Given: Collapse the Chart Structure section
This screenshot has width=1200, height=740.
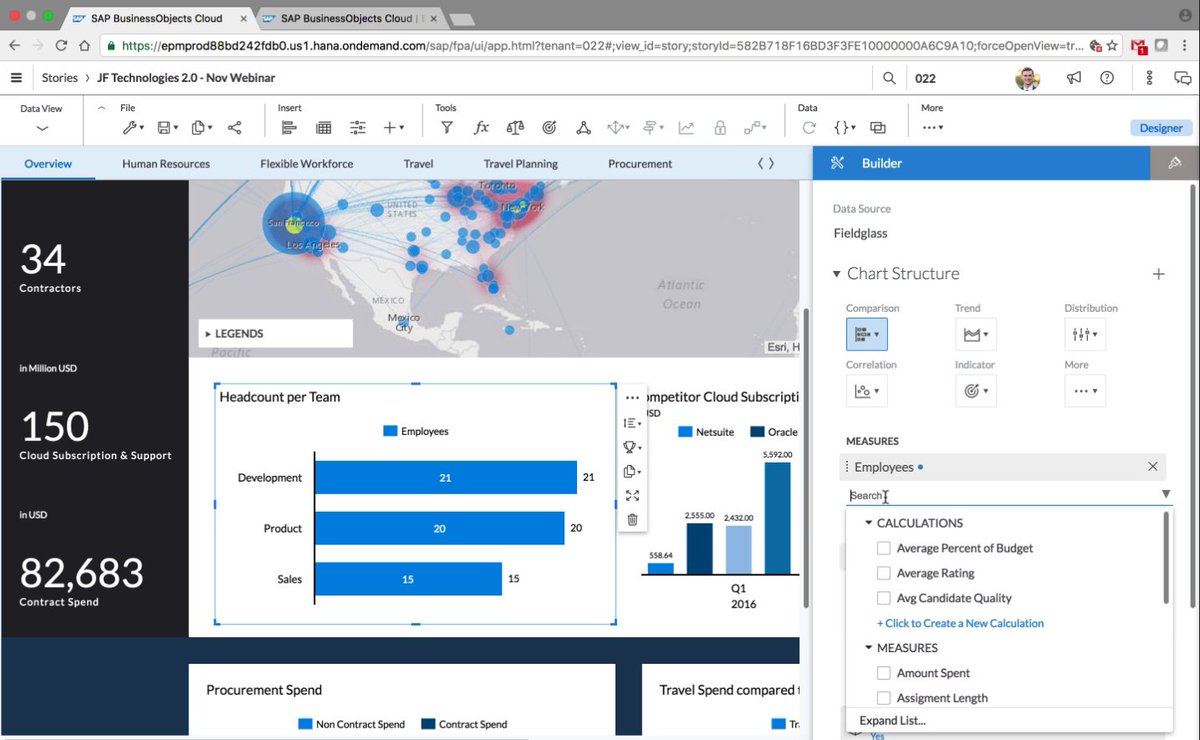Looking at the screenshot, I should coord(837,274).
